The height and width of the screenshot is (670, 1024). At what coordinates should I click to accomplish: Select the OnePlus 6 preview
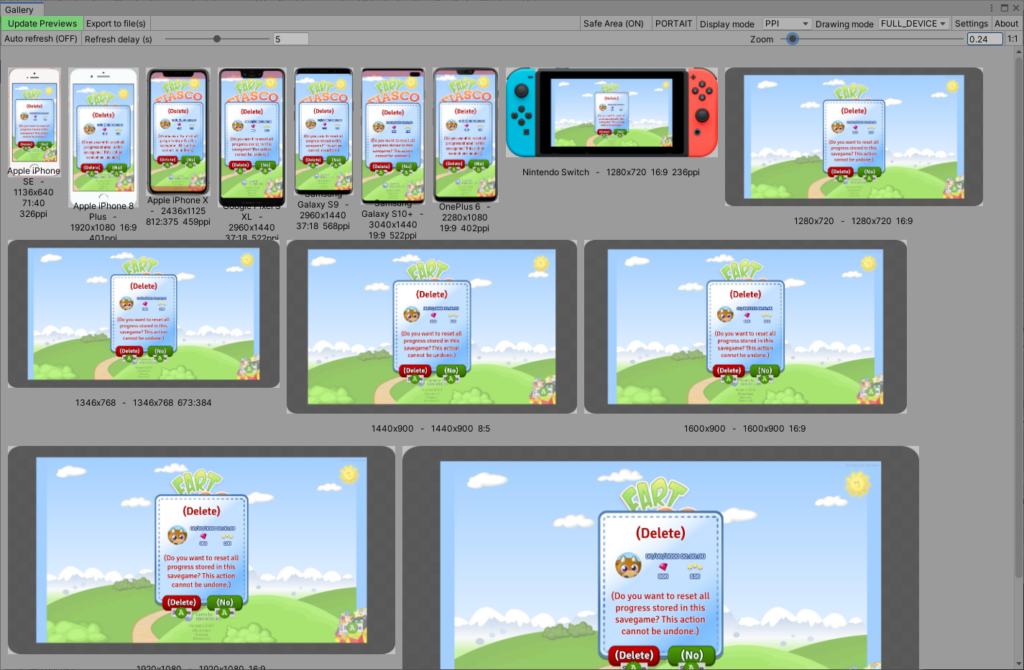pyautogui.click(x=465, y=135)
